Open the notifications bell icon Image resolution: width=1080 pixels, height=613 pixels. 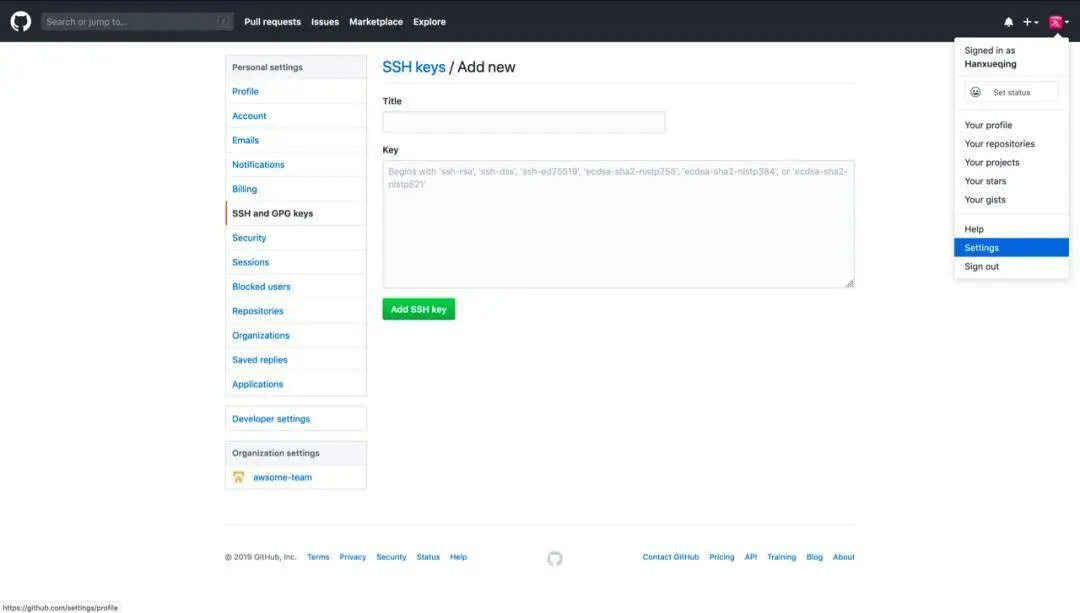pos(1008,22)
